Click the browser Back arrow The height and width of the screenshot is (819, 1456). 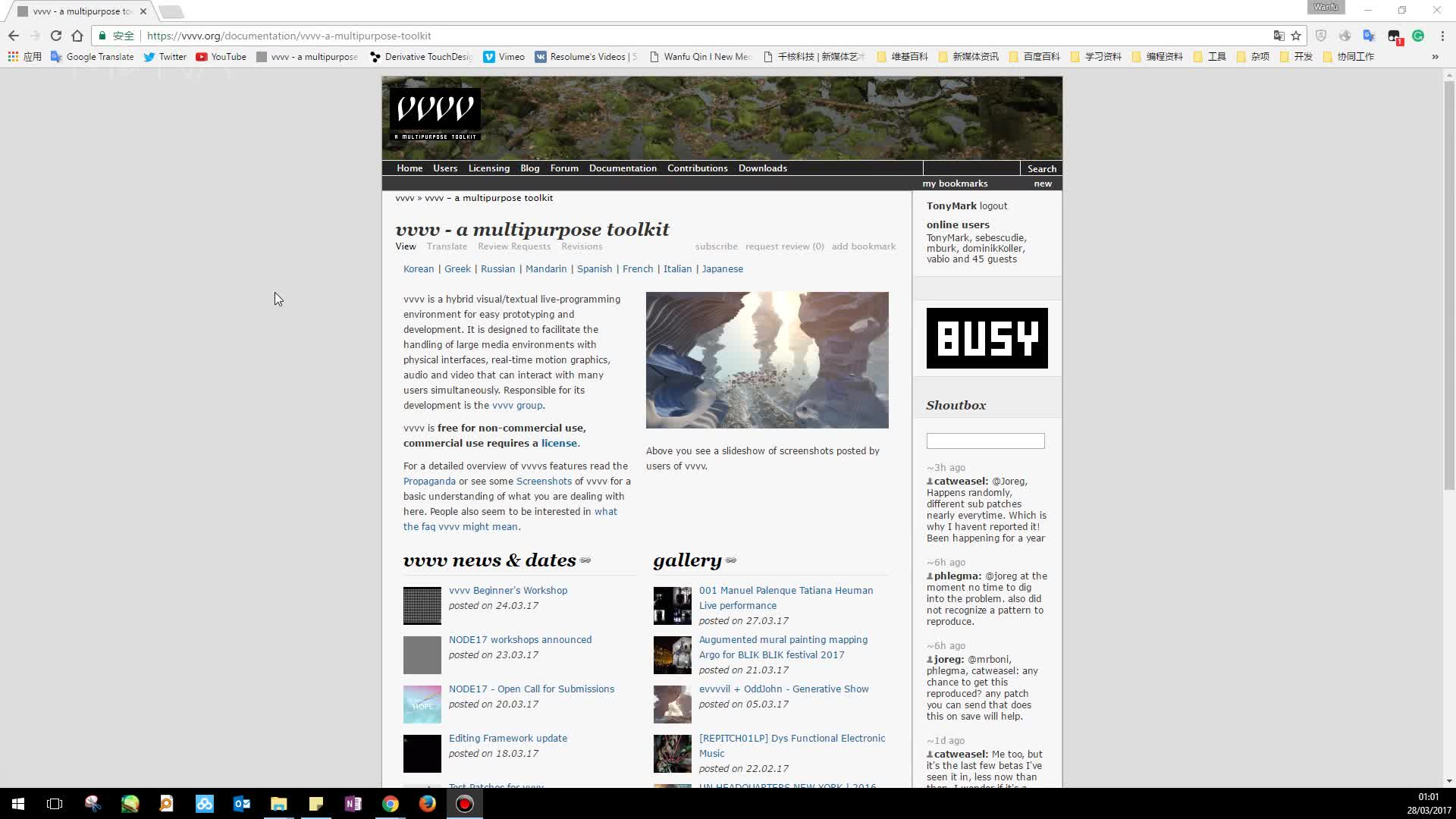[x=14, y=36]
